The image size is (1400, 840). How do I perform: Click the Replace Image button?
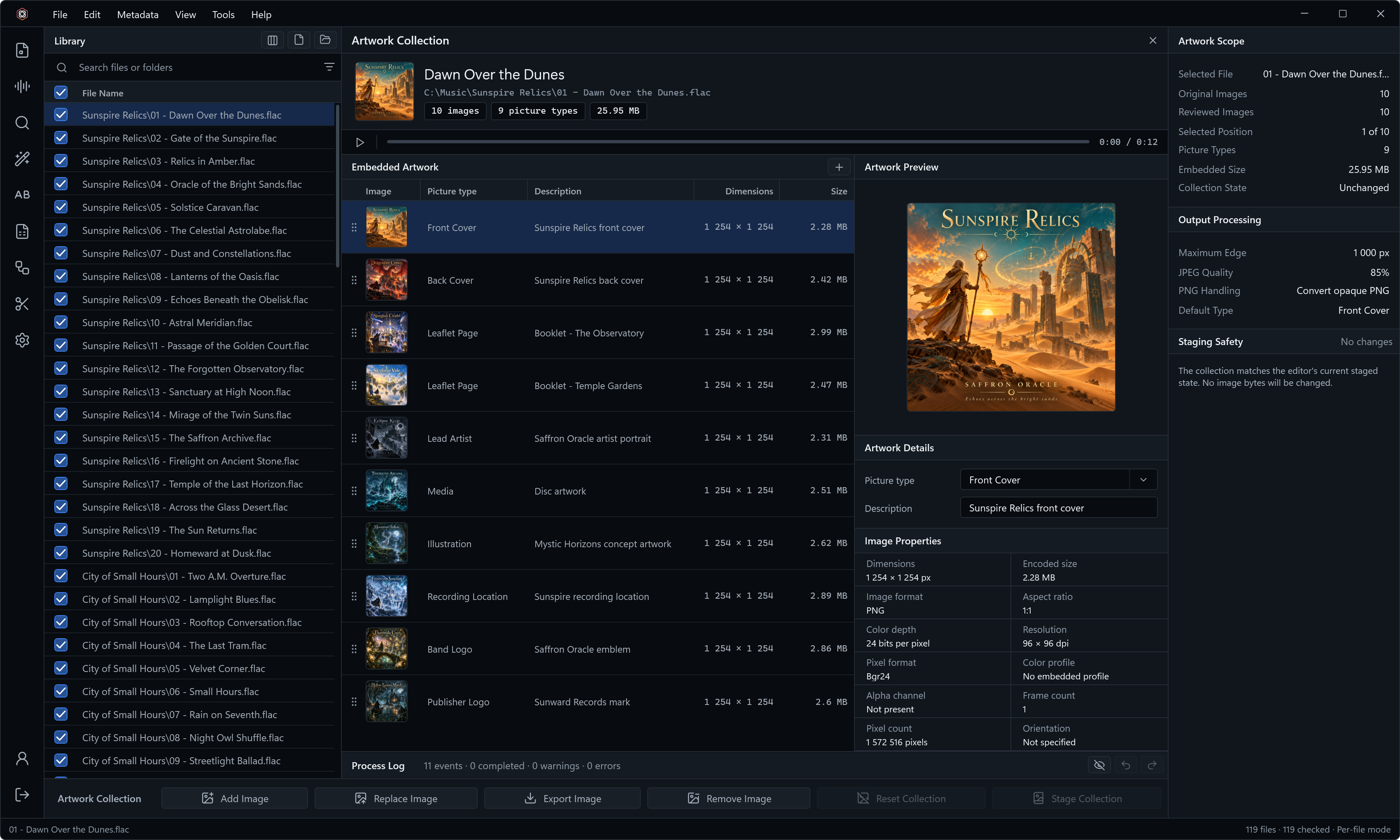tap(396, 798)
